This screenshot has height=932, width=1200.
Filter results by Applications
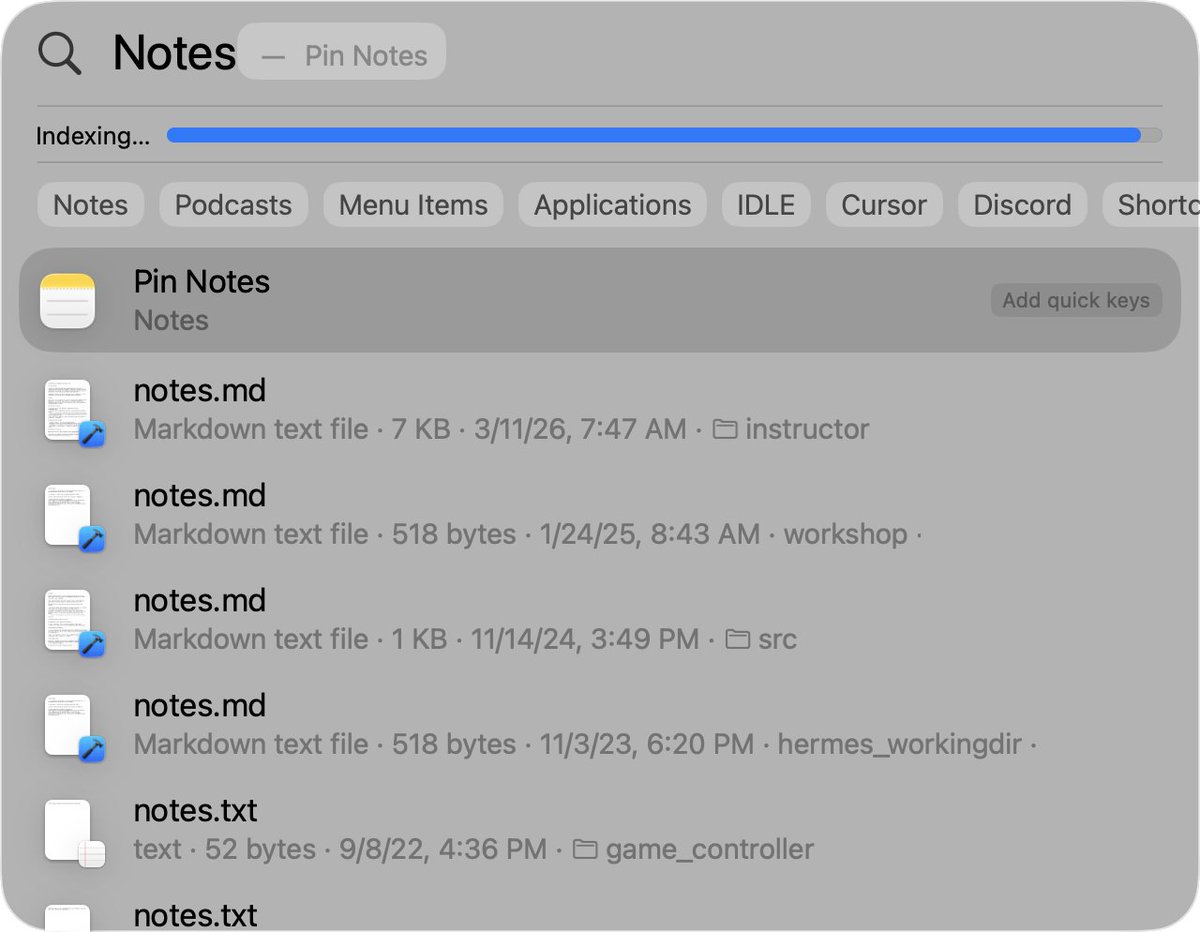tap(612, 205)
